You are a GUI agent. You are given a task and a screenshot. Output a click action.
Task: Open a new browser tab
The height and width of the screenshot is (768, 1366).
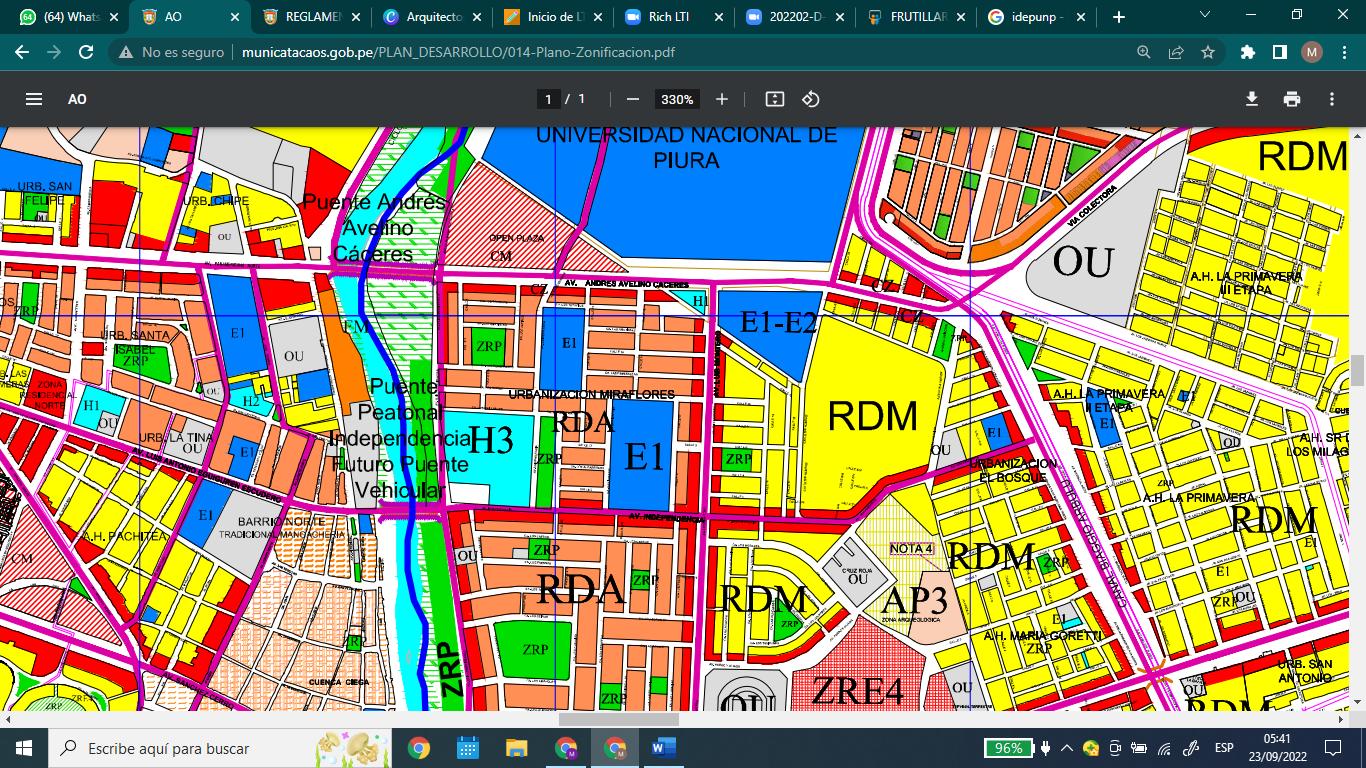click(1118, 17)
